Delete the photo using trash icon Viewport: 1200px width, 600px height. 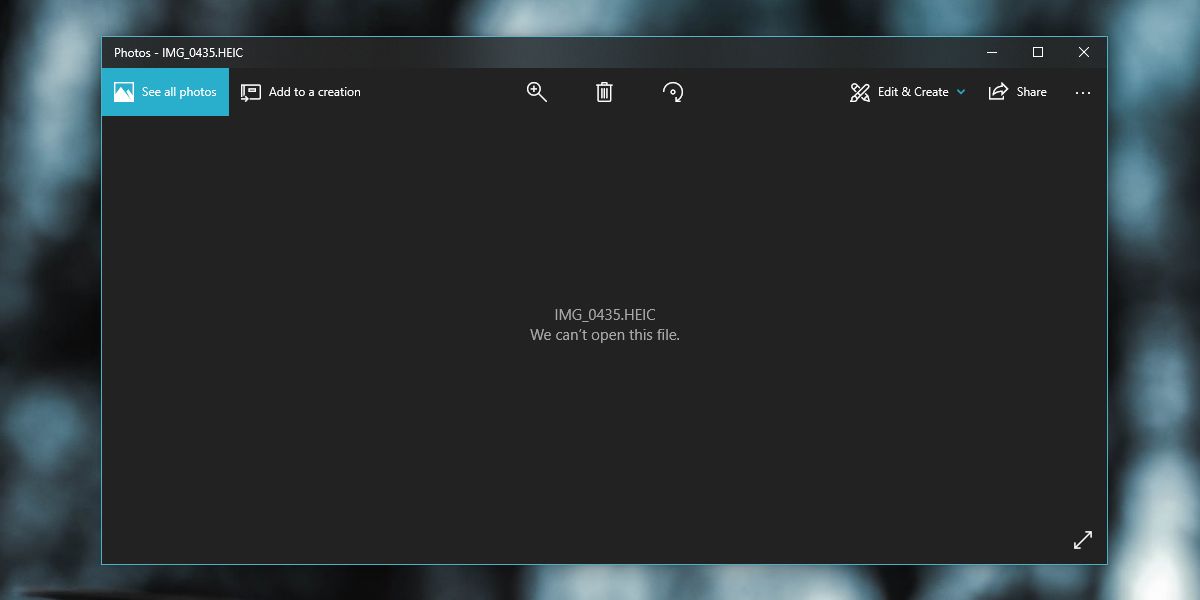pos(604,92)
